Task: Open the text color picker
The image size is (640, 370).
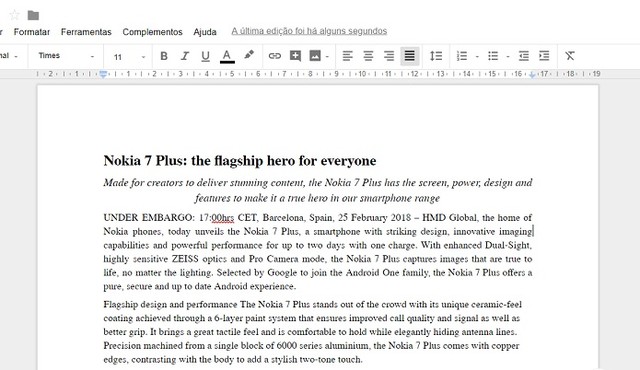Action: (227, 56)
